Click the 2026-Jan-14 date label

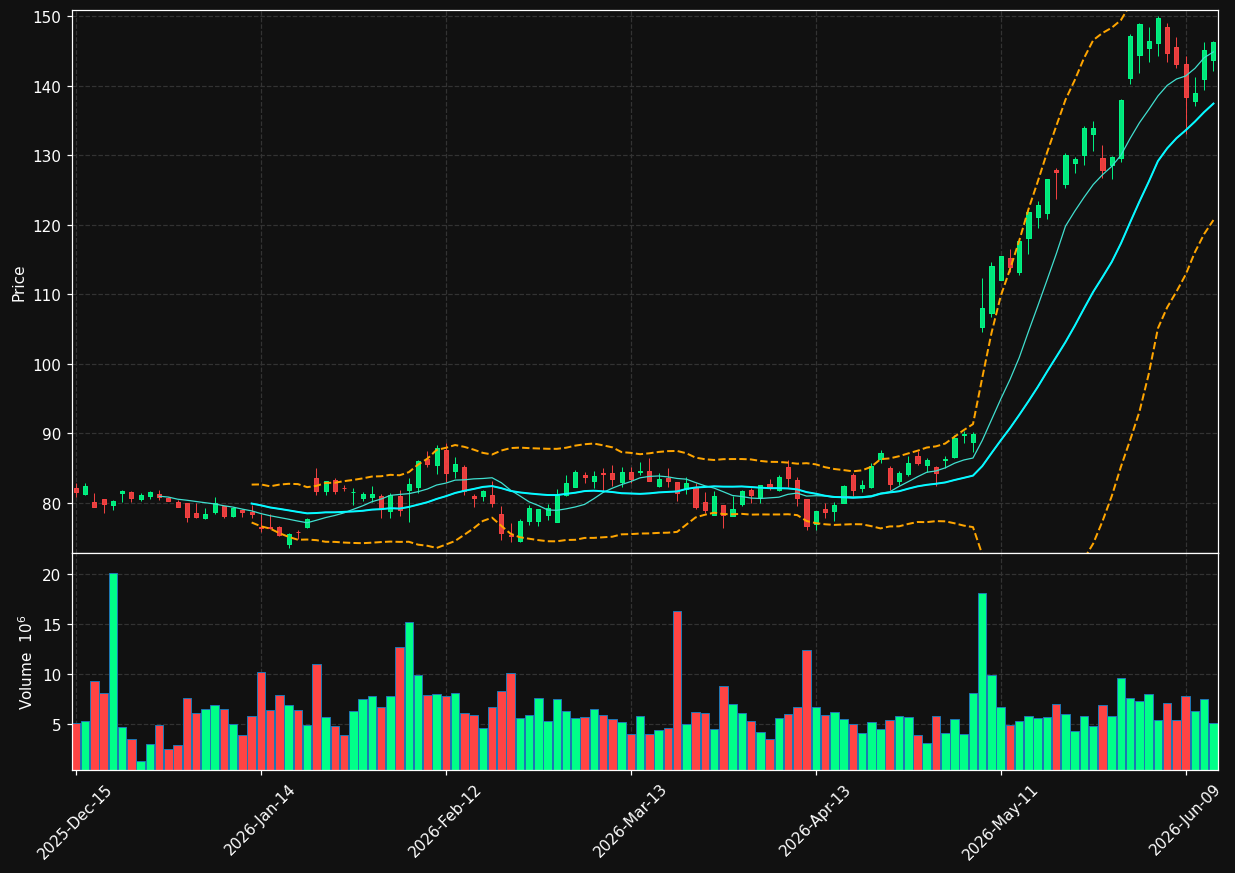tap(260, 821)
